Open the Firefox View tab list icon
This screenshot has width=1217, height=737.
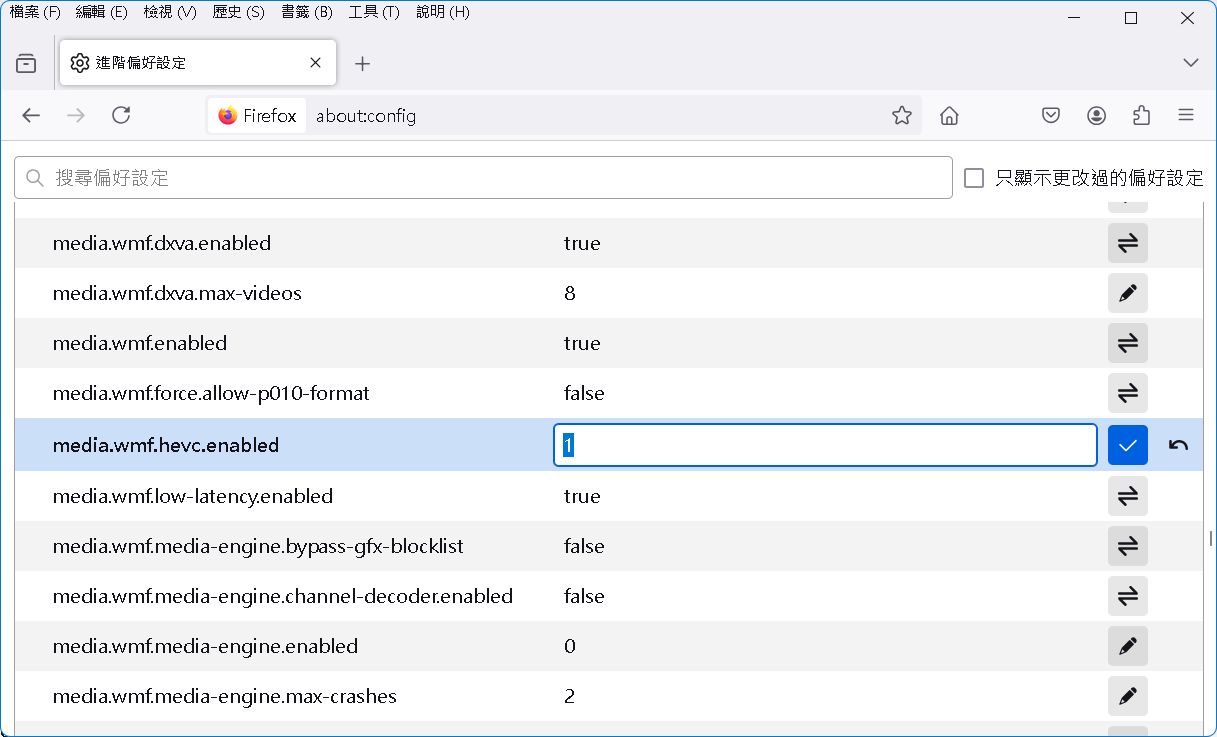tap(27, 63)
